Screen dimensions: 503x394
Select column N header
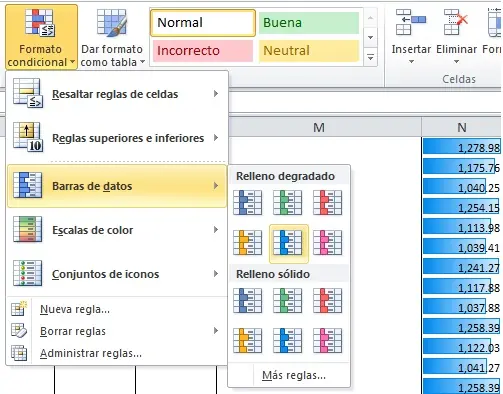[462, 127]
